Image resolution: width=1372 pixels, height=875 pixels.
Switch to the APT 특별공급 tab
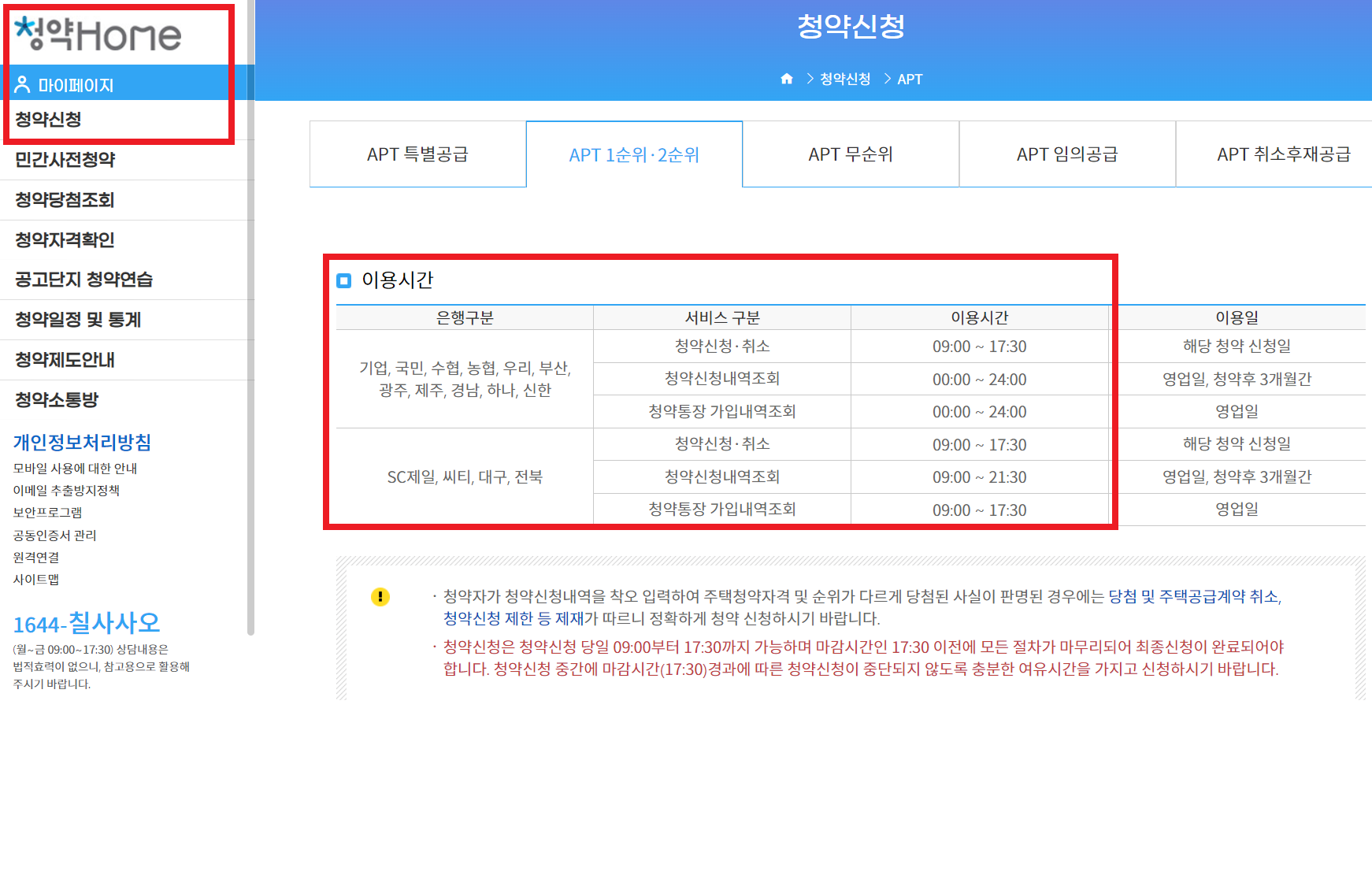[x=418, y=154]
